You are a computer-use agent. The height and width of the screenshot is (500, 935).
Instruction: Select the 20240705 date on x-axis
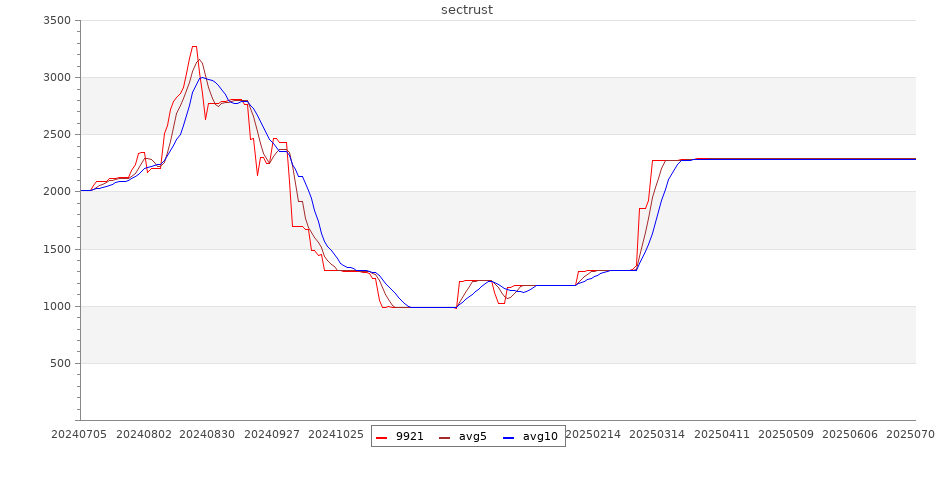[80, 435]
